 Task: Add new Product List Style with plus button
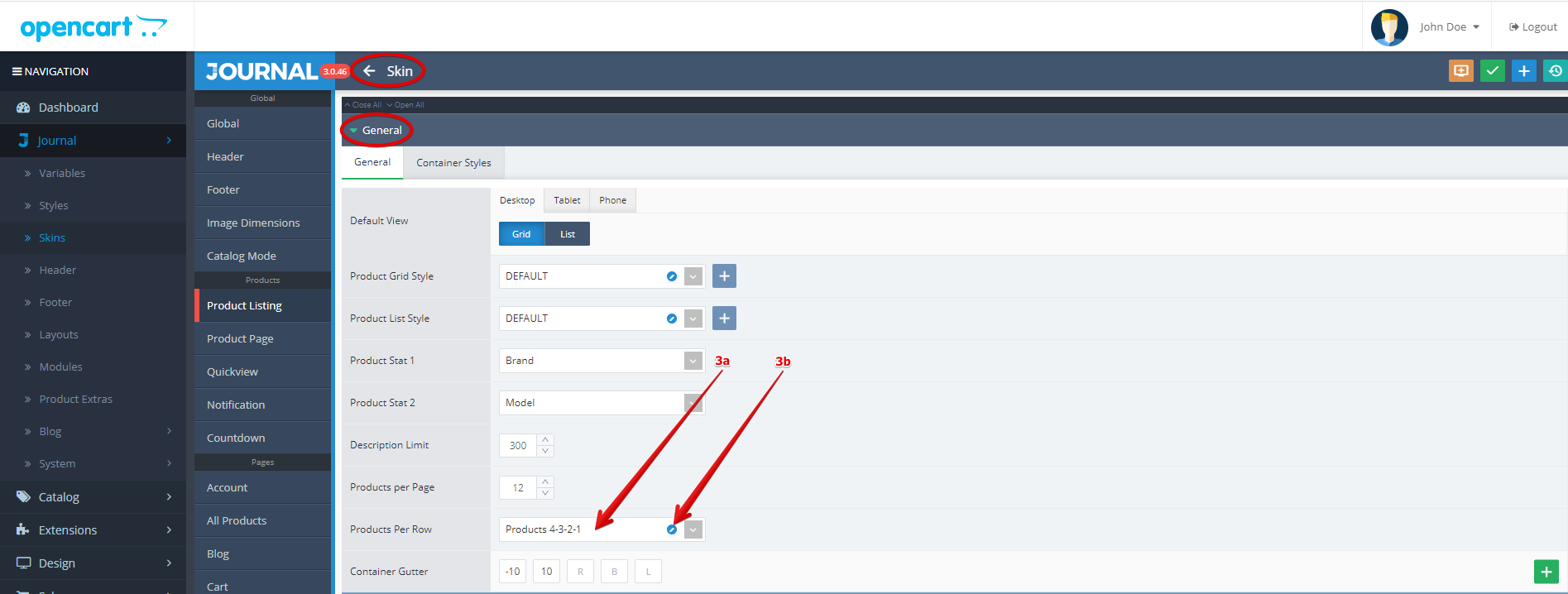pyautogui.click(x=724, y=319)
